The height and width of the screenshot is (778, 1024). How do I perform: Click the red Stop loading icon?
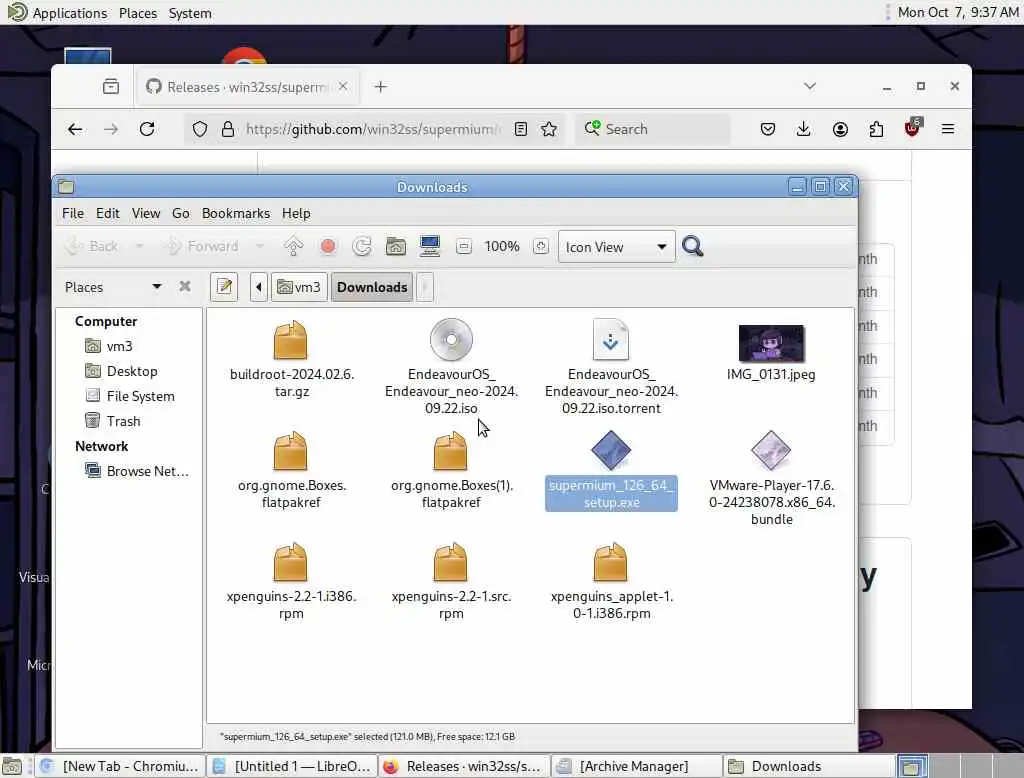(x=328, y=246)
